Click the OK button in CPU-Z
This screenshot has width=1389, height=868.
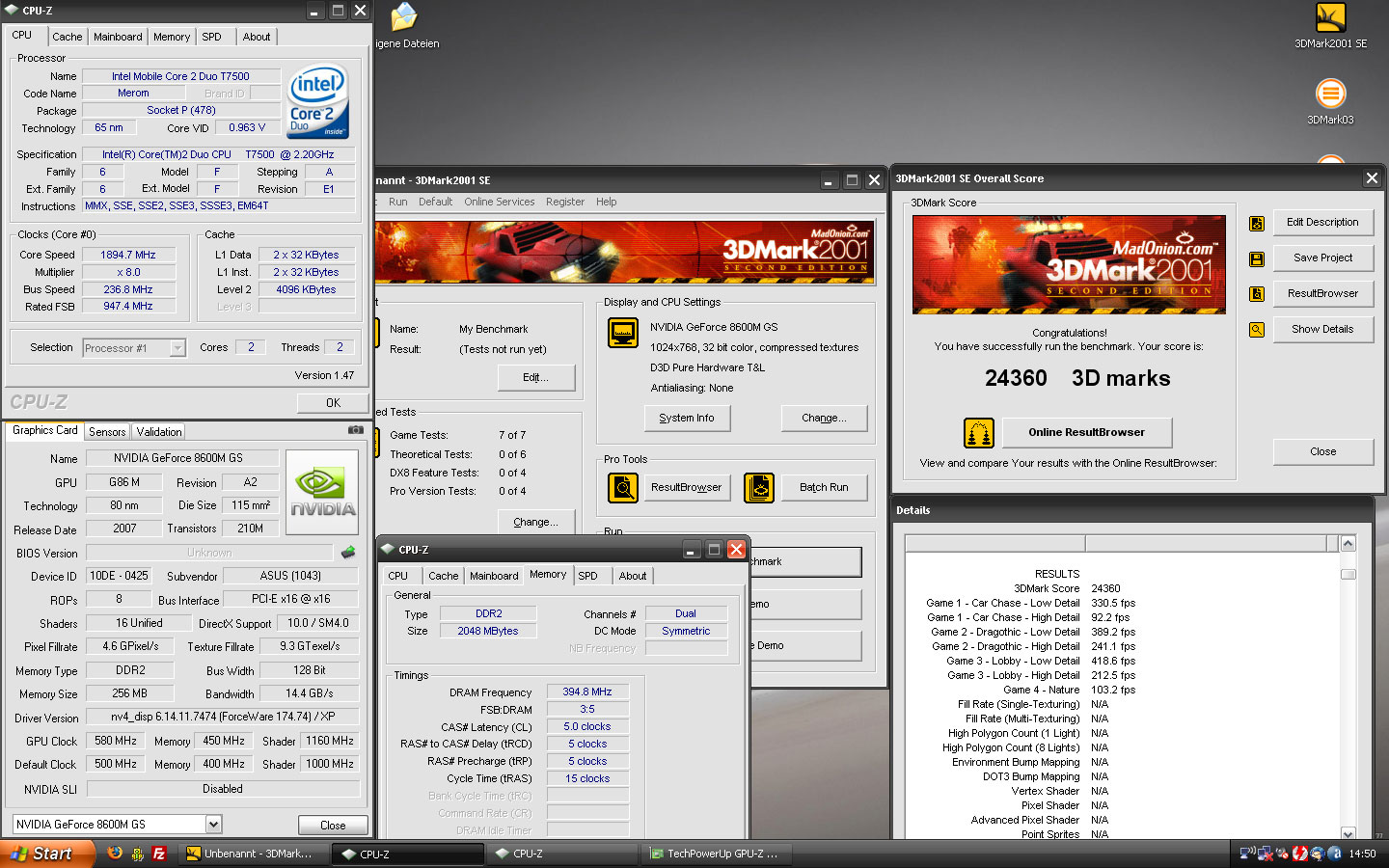point(333,403)
